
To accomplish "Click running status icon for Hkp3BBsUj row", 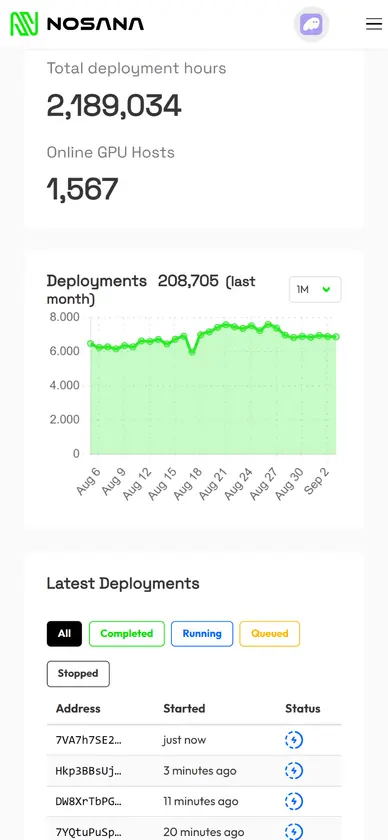I will [x=294, y=771].
